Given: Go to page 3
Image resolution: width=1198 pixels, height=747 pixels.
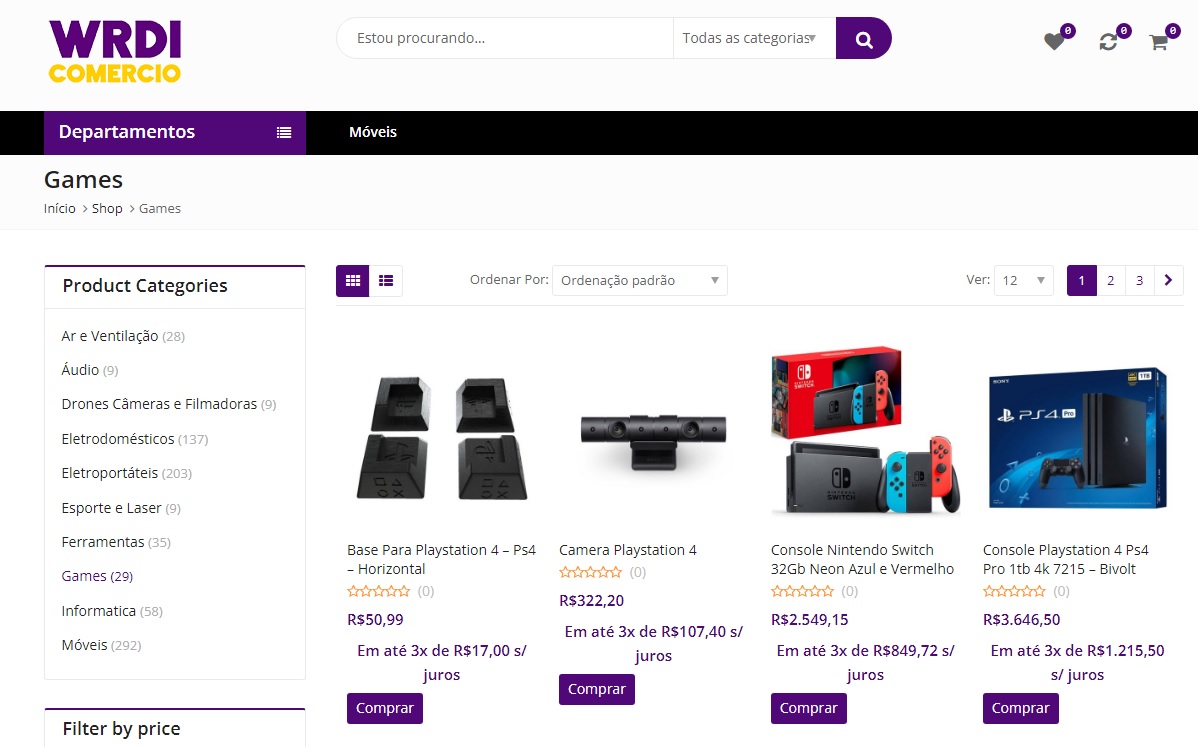Looking at the screenshot, I should coord(1139,280).
